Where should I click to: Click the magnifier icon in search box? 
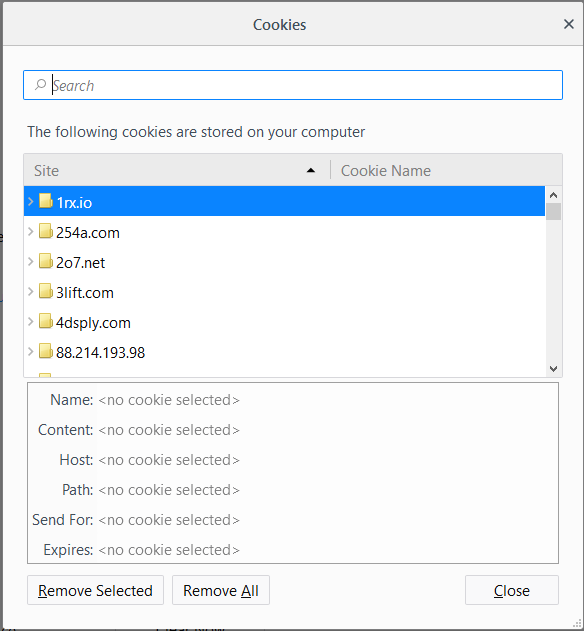tap(40, 85)
